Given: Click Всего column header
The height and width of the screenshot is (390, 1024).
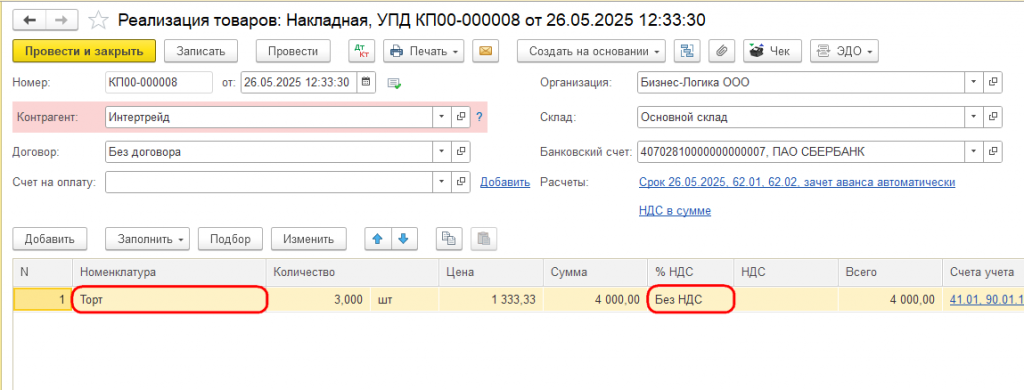Looking at the screenshot, I should point(890,272).
